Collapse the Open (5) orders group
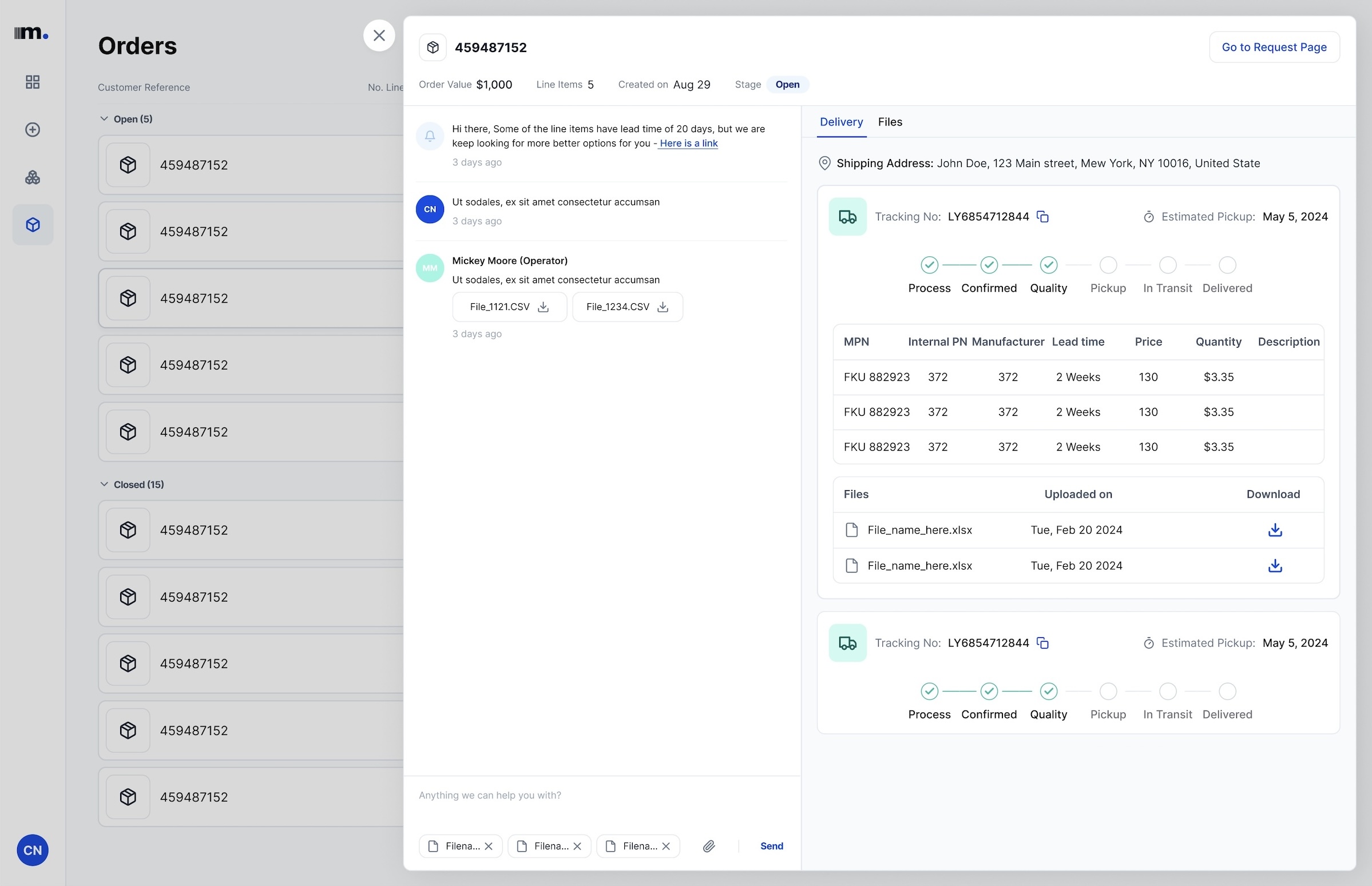 [x=104, y=118]
